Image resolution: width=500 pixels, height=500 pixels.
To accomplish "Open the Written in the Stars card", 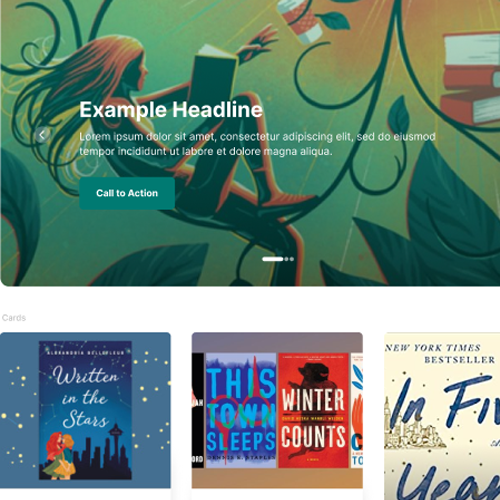I will point(85,410).
